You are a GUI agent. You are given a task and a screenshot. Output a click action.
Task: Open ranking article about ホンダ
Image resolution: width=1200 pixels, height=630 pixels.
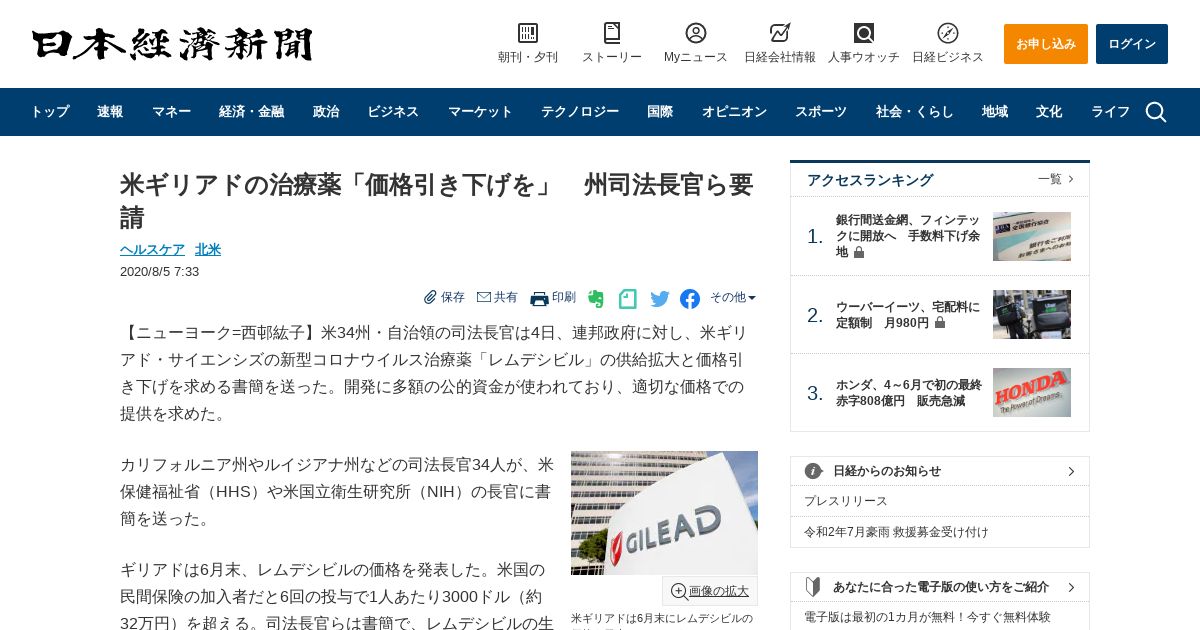[x=908, y=393]
